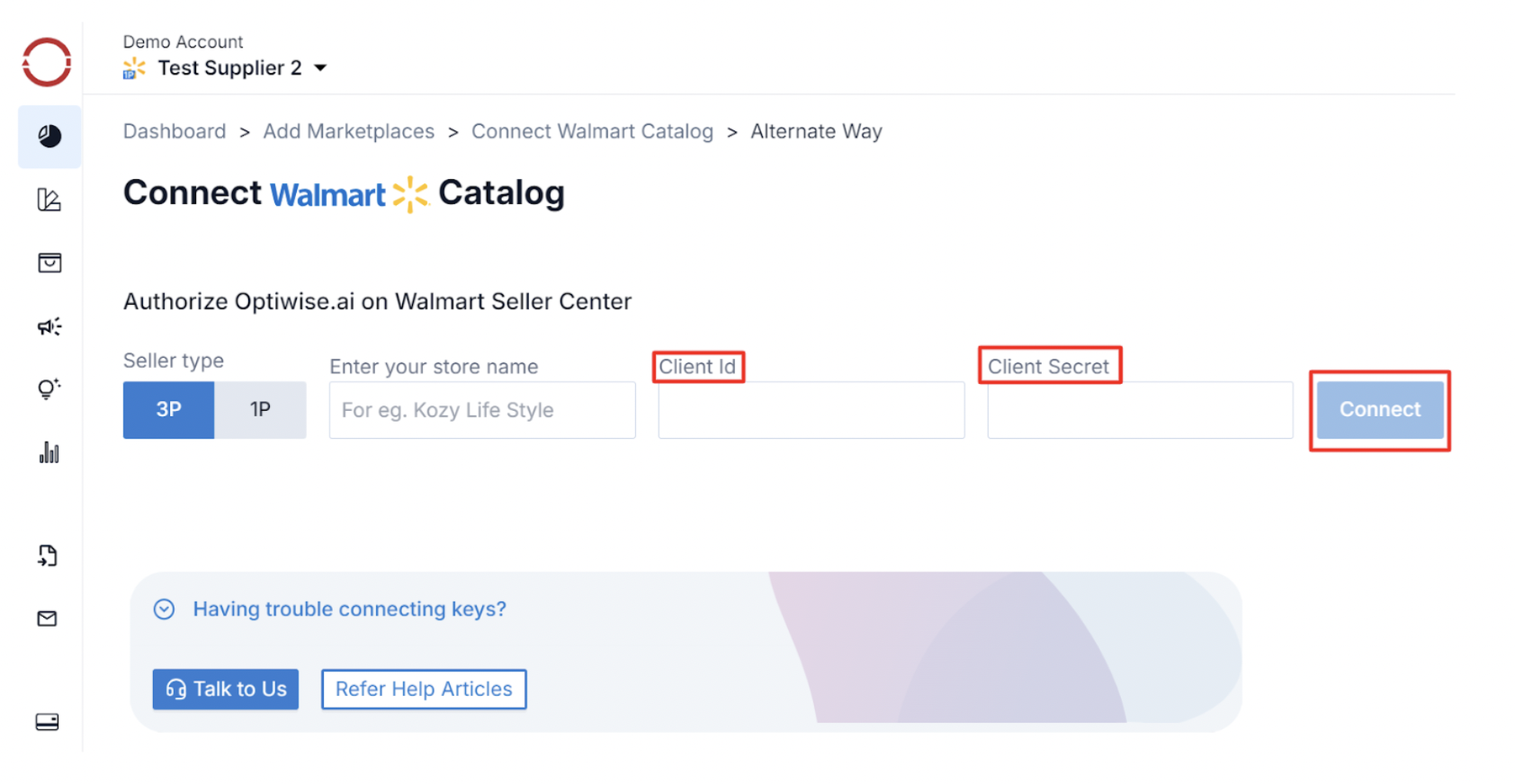Expand the Test Supplier 2 account dropdown
Screen dimensions: 1515x784
click(x=320, y=68)
